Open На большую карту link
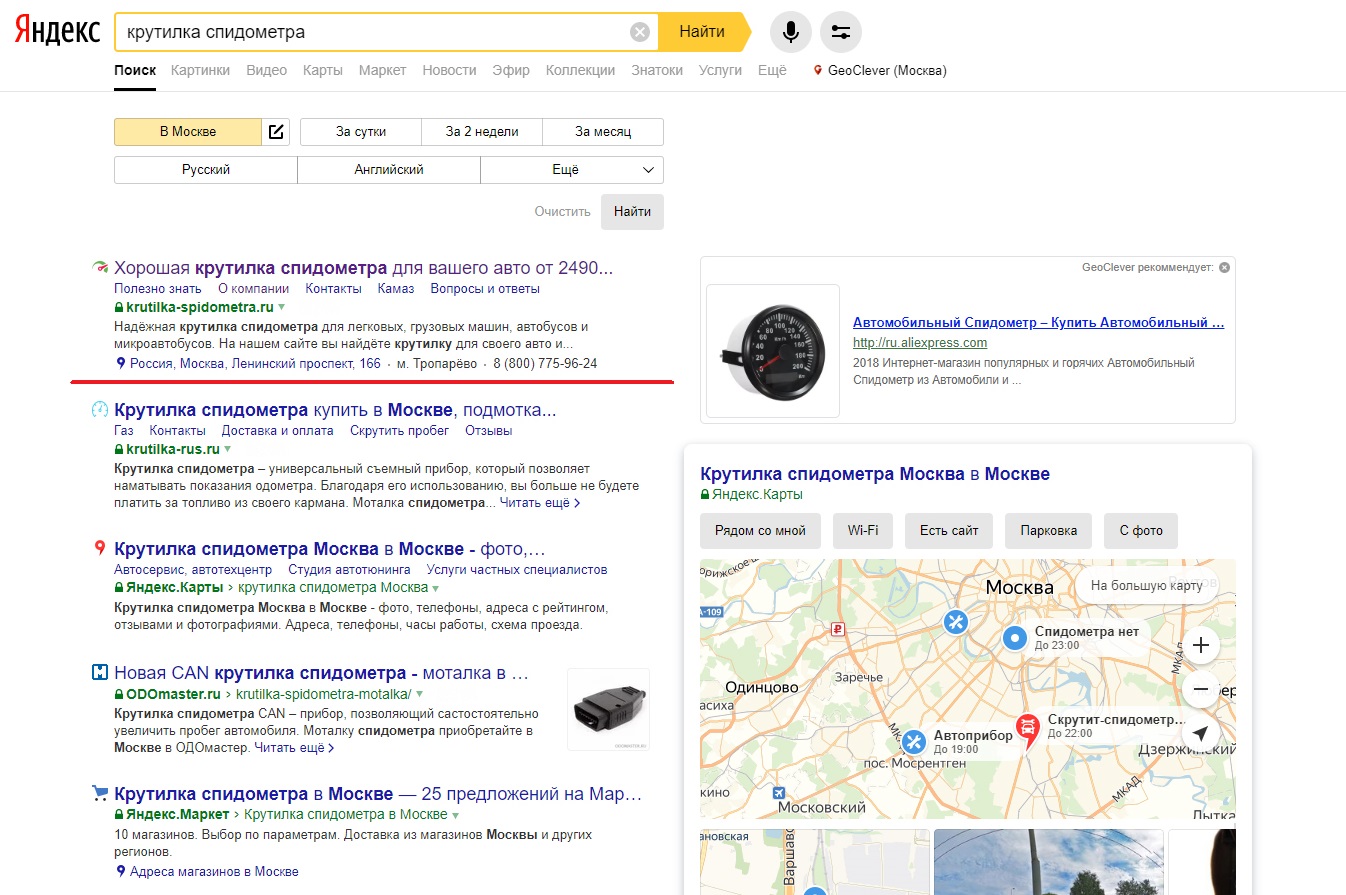This screenshot has width=1346, height=895. [x=1146, y=586]
